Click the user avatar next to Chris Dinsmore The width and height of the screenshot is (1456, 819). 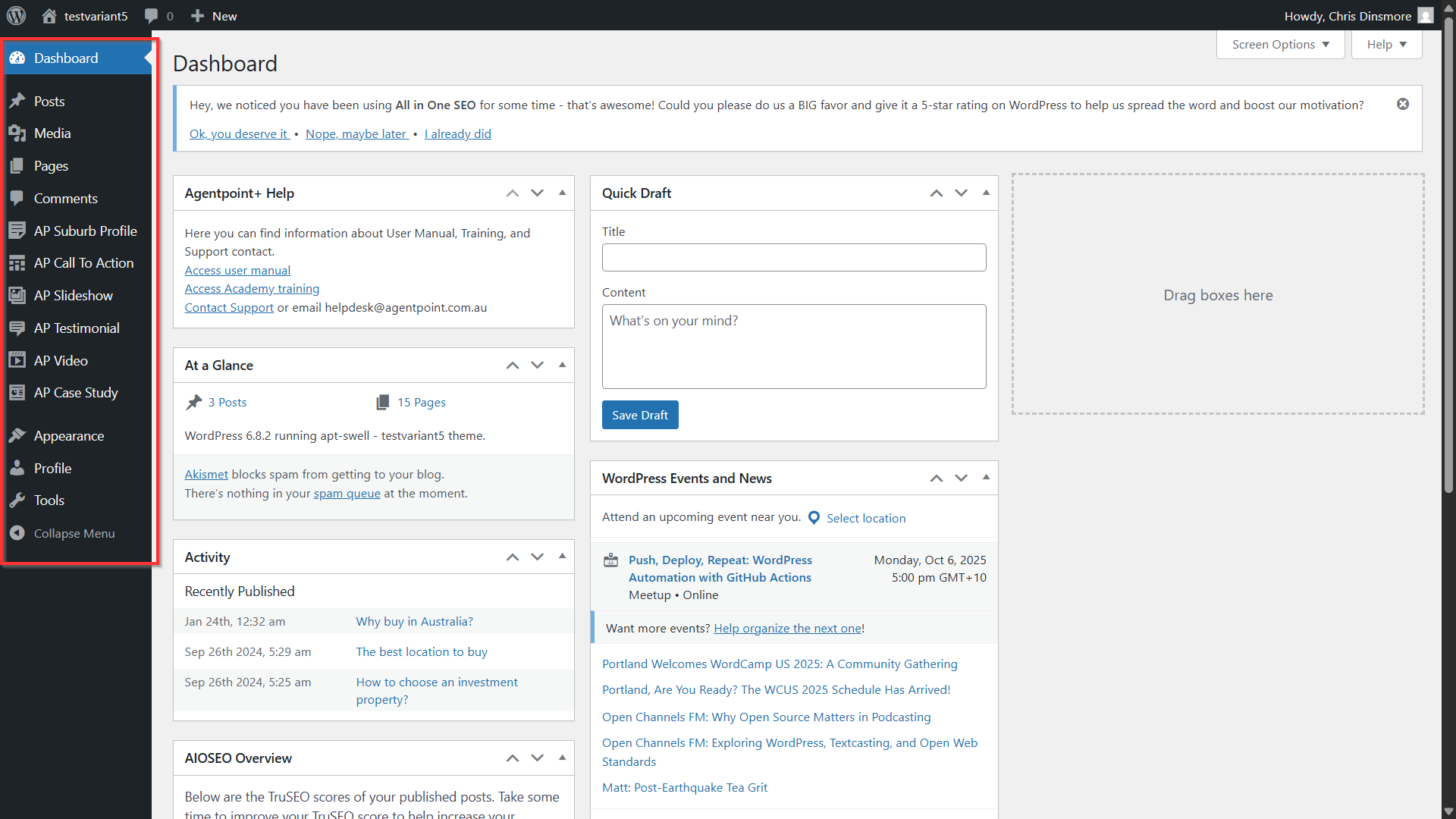(1425, 16)
